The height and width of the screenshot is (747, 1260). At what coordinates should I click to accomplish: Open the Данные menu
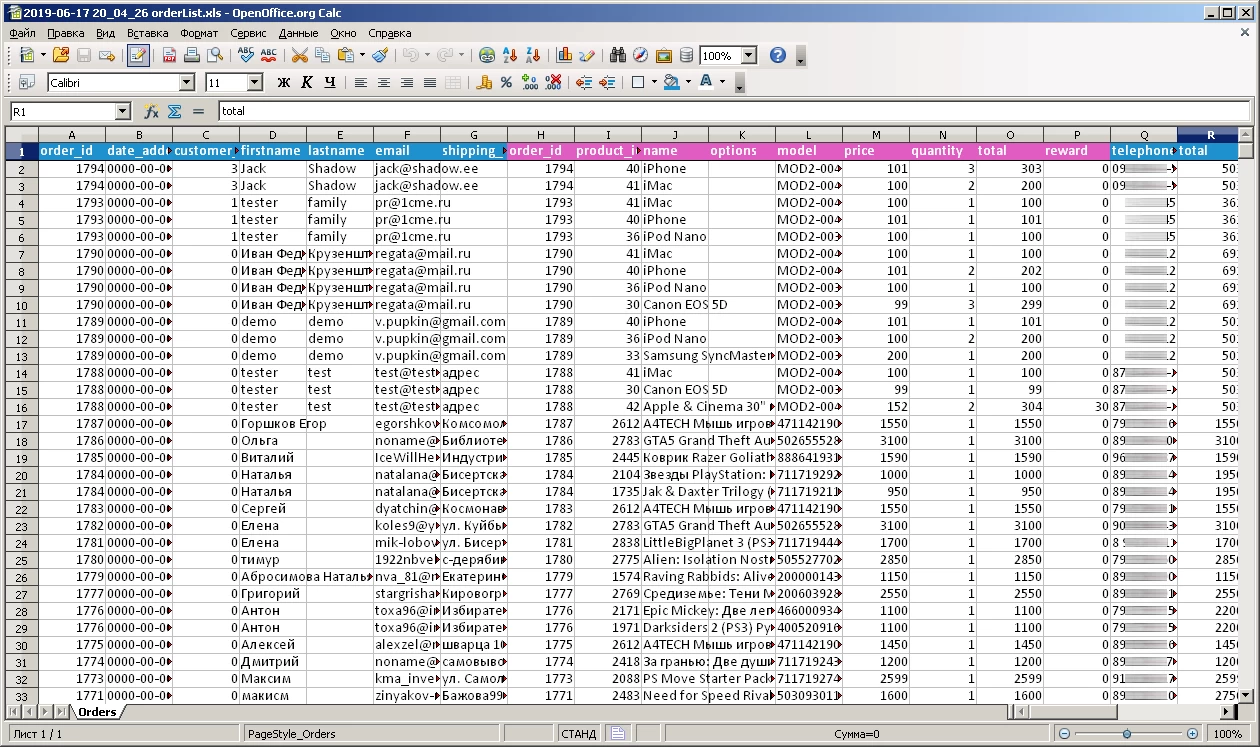298,33
